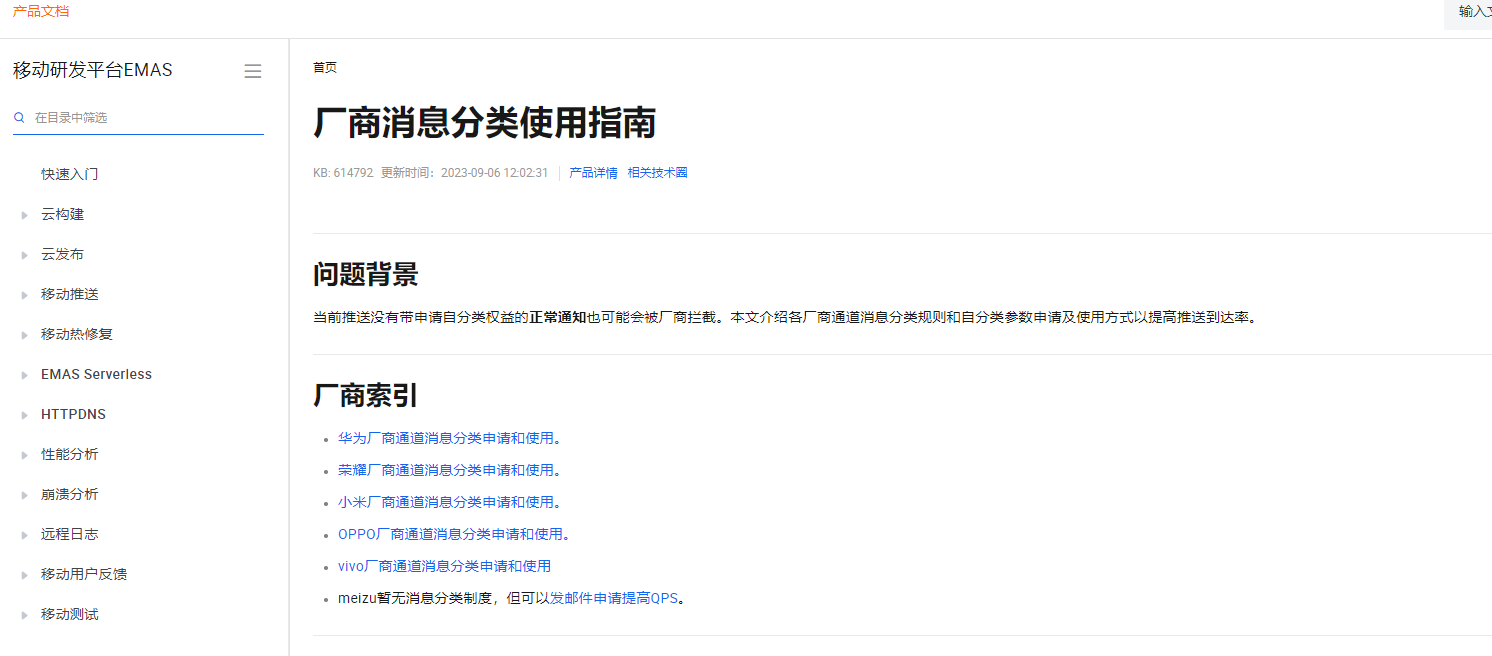The width and height of the screenshot is (1492, 656).
Task: Select HTTPDNS in the directory tree
Action: click(73, 414)
